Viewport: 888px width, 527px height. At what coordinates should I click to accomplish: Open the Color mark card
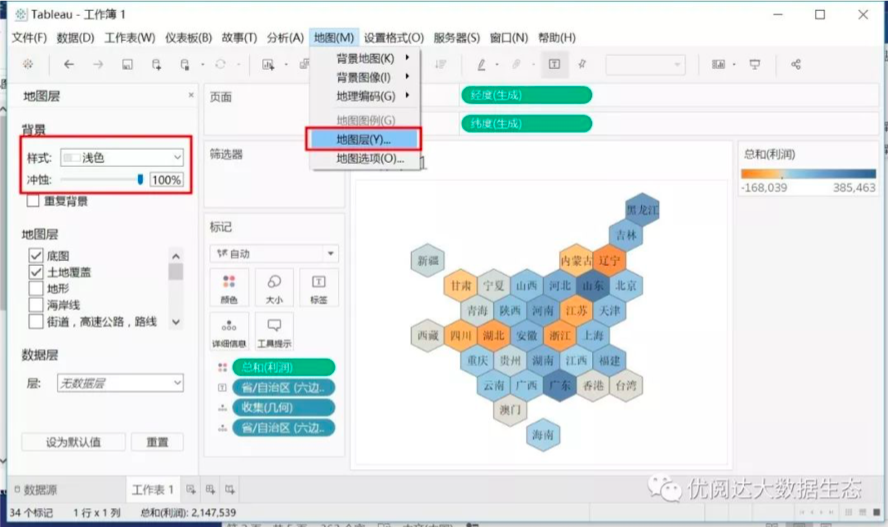tap(228, 288)
